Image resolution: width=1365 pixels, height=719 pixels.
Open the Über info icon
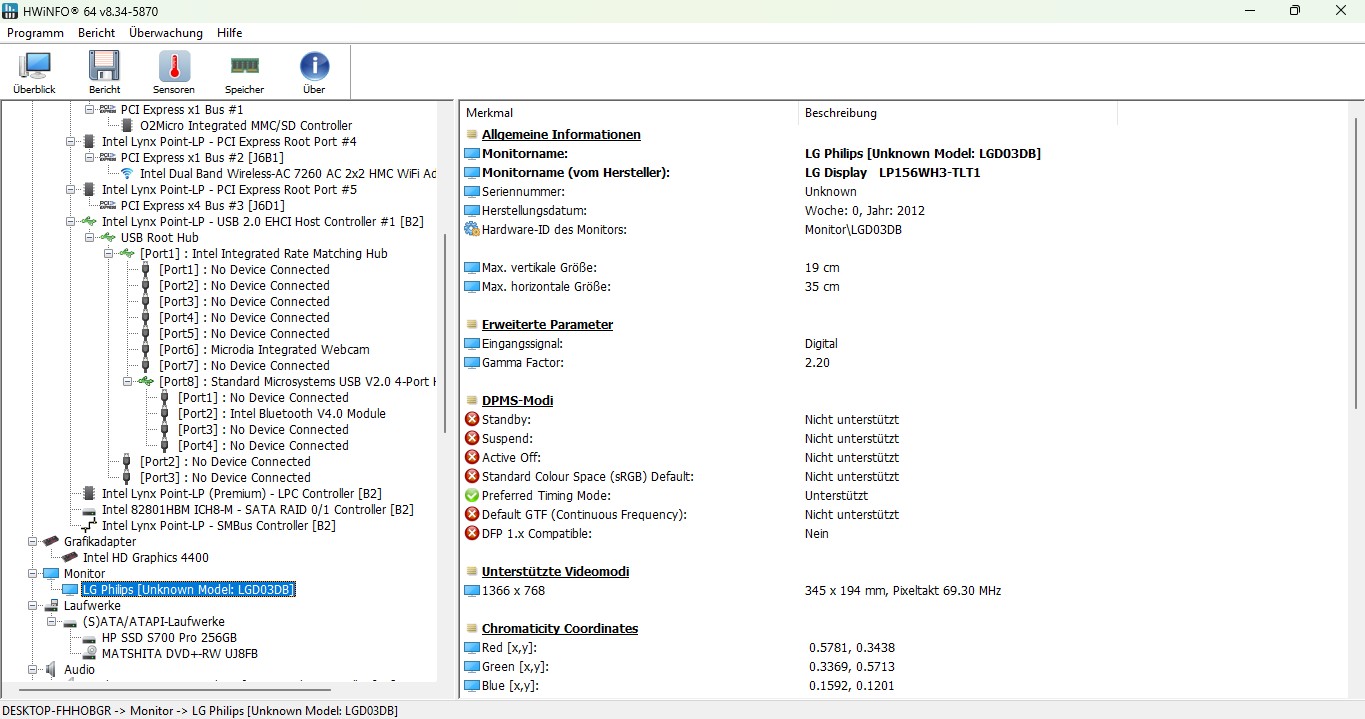tap(314, 72)
